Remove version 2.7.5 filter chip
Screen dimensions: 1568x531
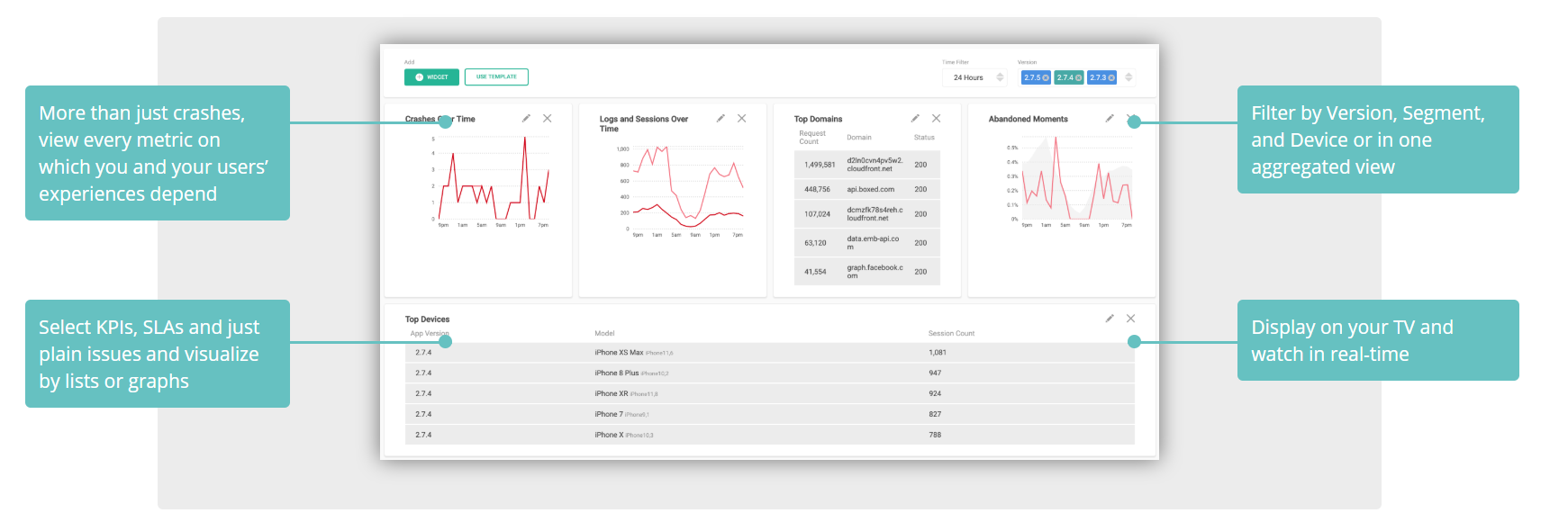pyautogui.click(x=1046, y=78)
